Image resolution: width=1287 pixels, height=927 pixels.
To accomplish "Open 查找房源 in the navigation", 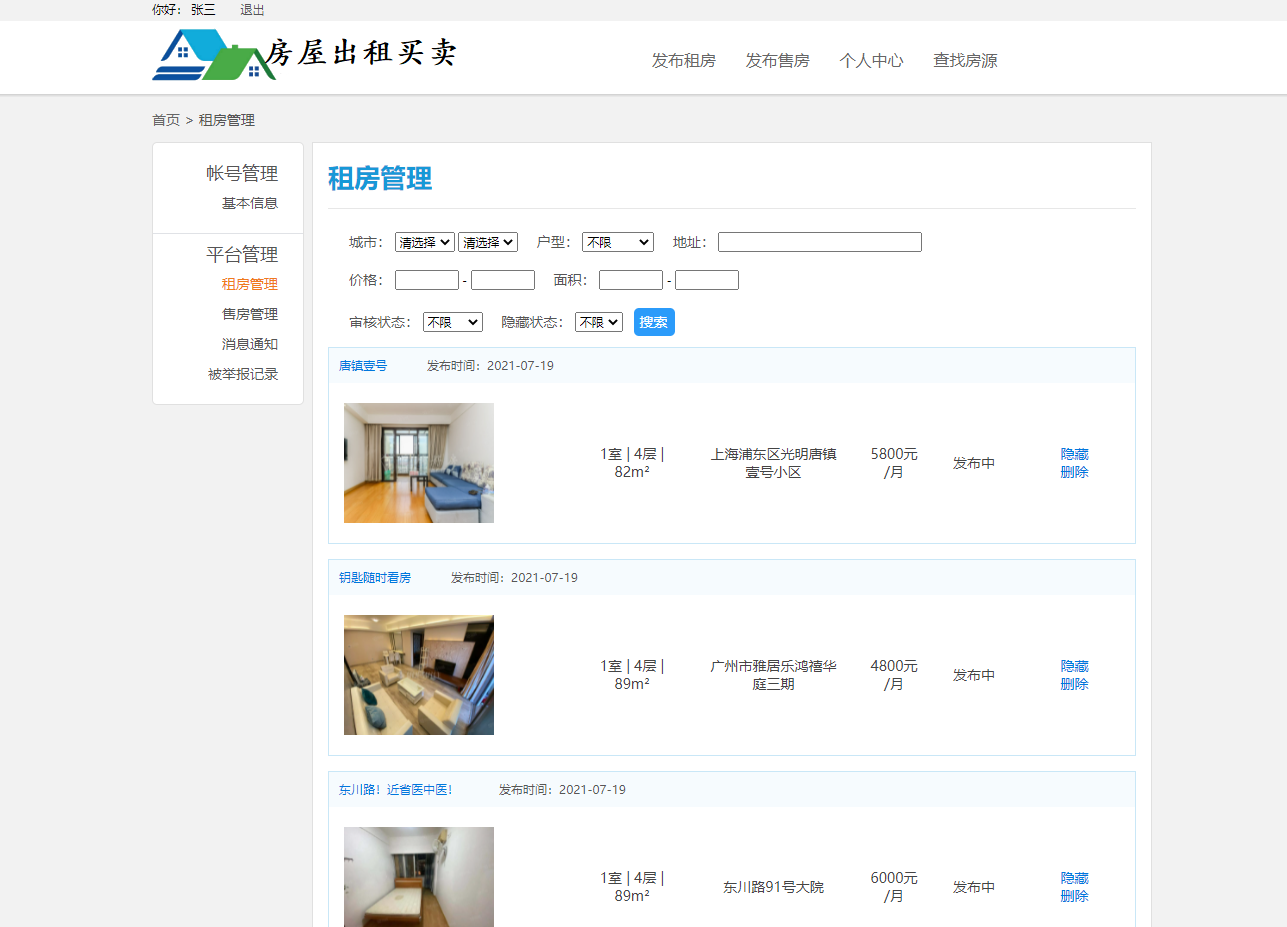I will click(x=964, y=60).
